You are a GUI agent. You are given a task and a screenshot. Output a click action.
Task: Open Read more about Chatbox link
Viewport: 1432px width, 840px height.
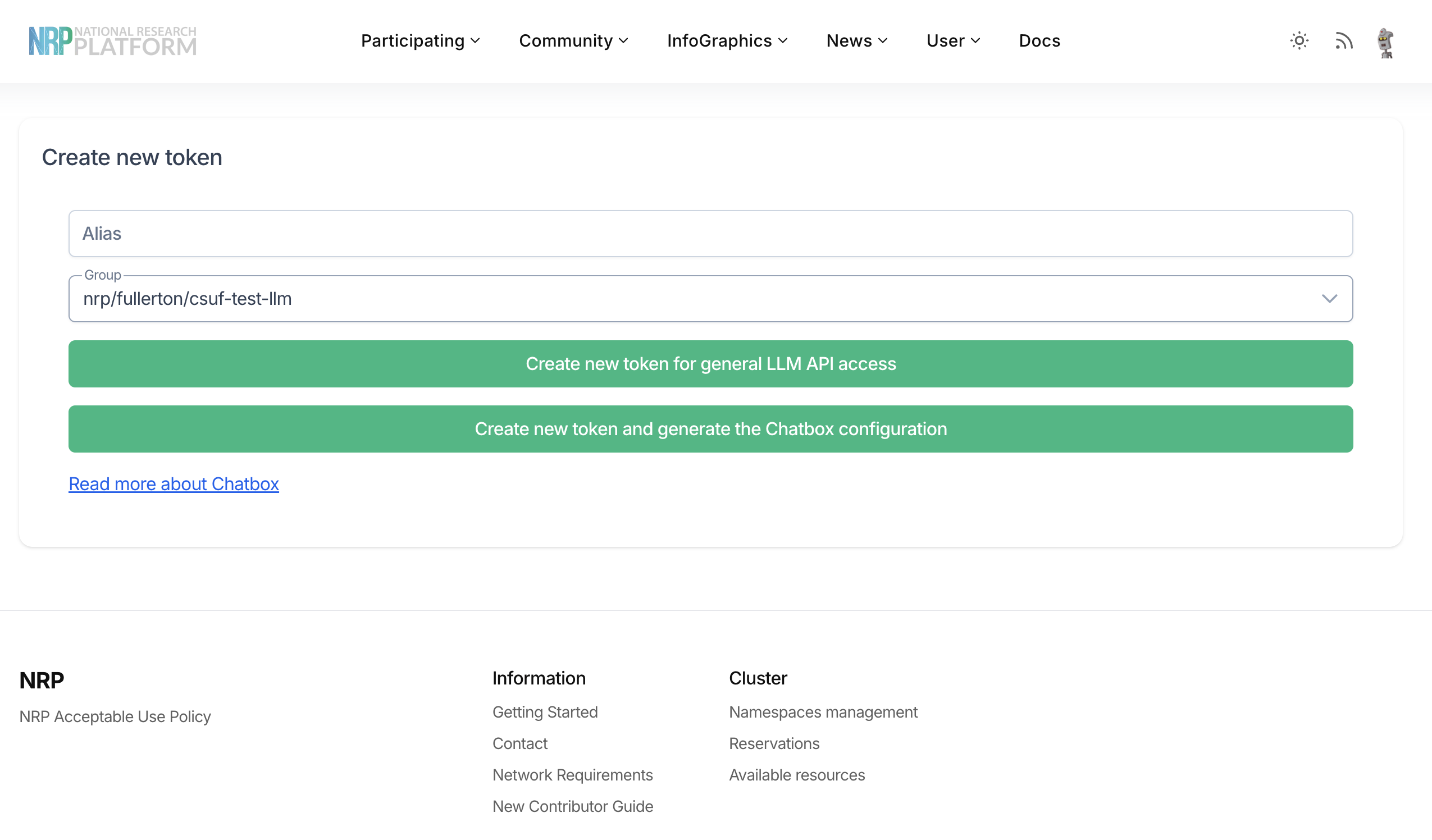[x=174, y=483]
